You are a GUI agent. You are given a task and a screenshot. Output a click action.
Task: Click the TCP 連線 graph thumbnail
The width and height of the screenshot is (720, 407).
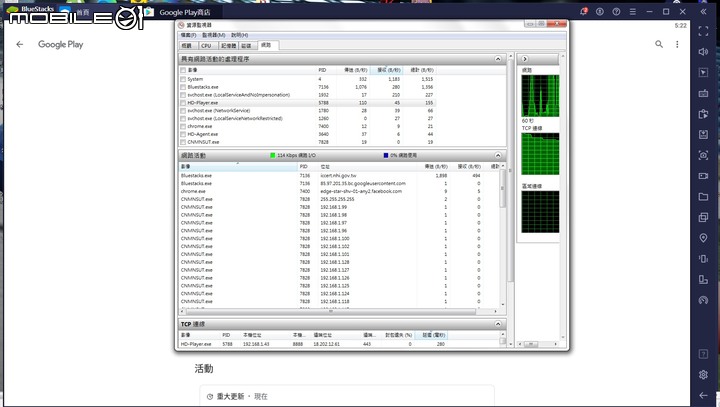click(540, 154)
